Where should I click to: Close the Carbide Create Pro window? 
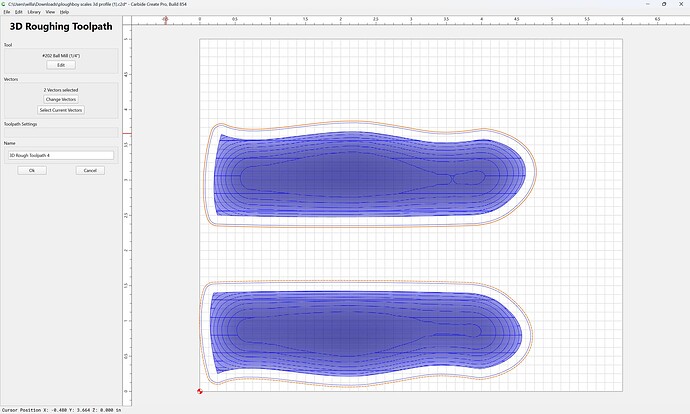681,4
